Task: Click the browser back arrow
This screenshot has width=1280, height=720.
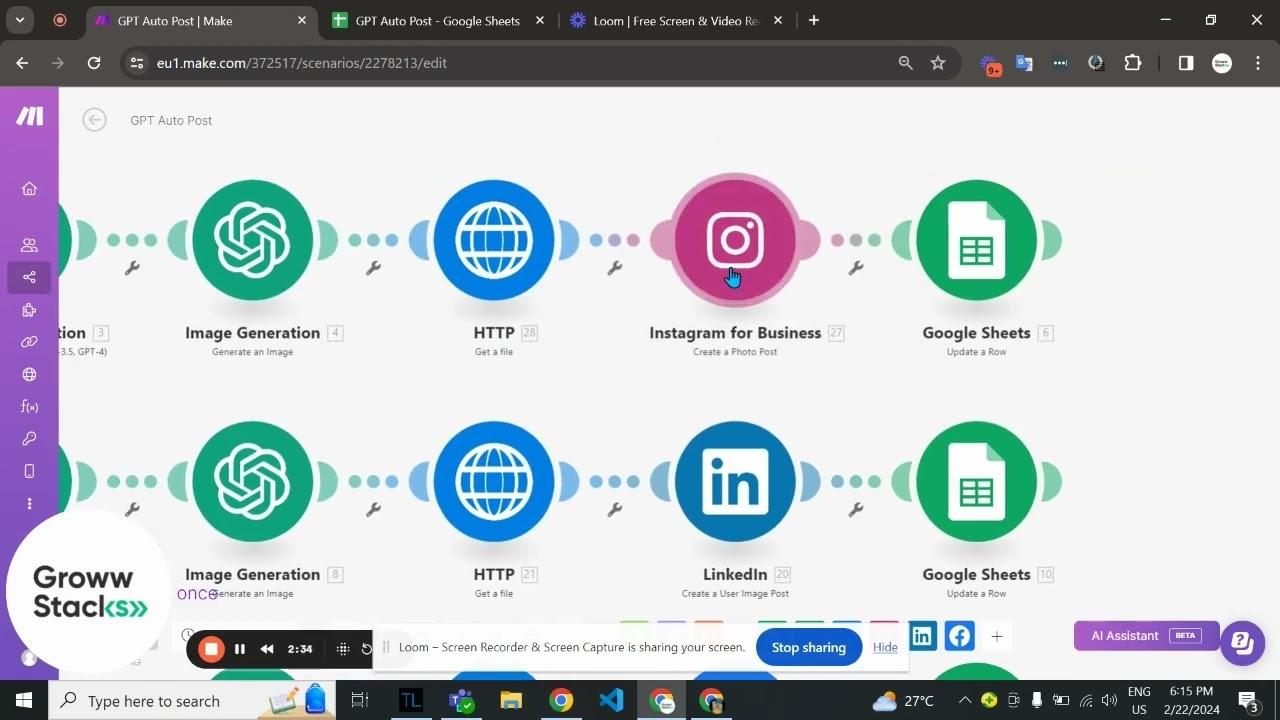Action: pos(22,63)
